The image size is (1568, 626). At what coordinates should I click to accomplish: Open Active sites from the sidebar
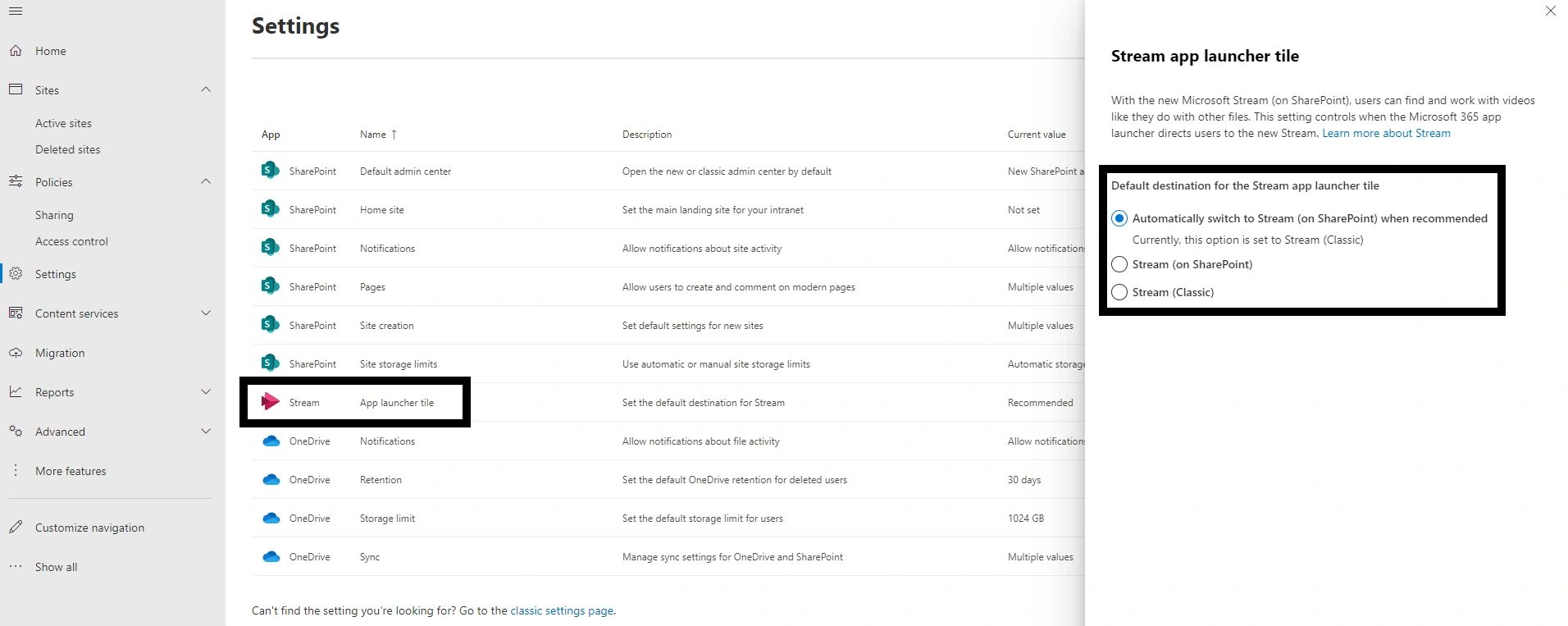coord(63,122)
